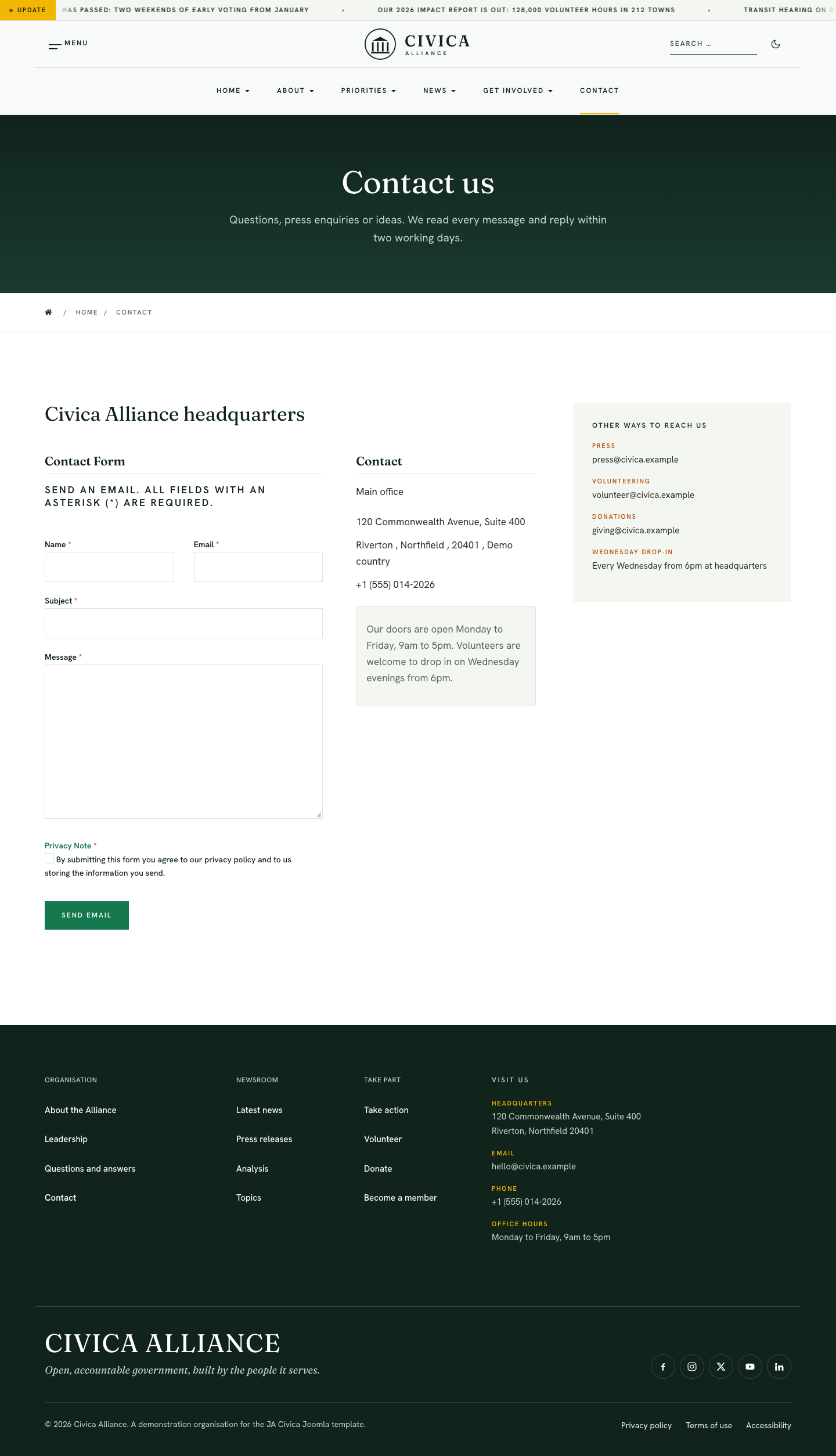Toggle dark mode moon icon
The width and height of the screenshot is (836, 1456).
point(776,44)
